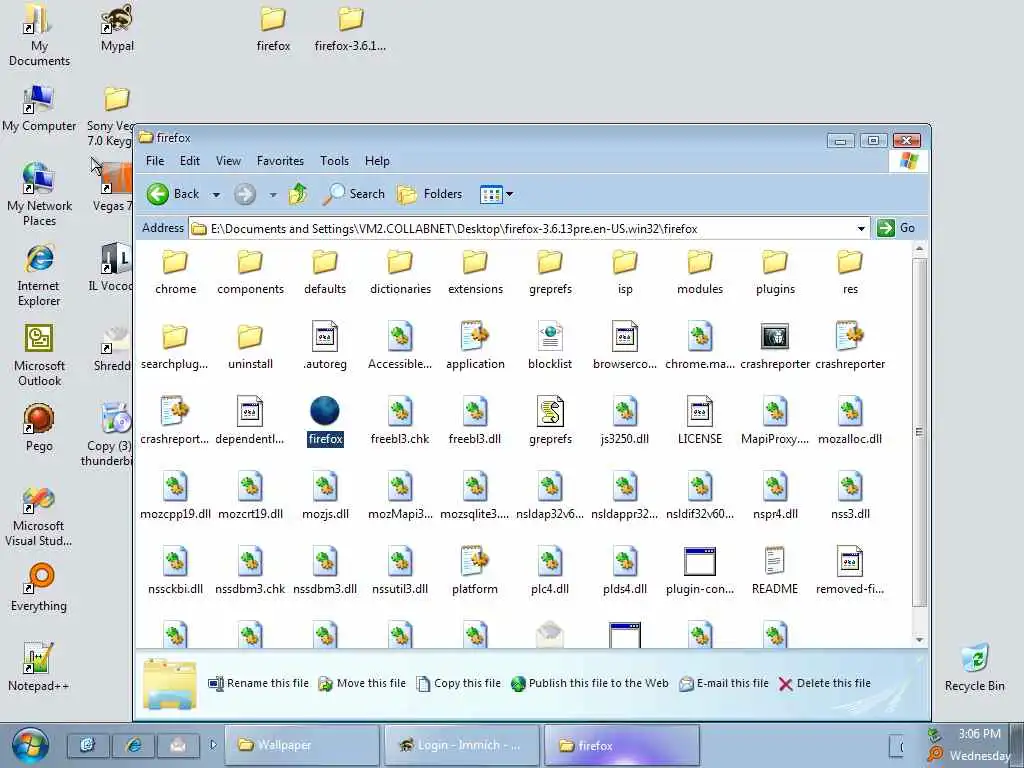Screen dimensions: 1024x768
Task: Open the View menu
Action: (228, 161)
